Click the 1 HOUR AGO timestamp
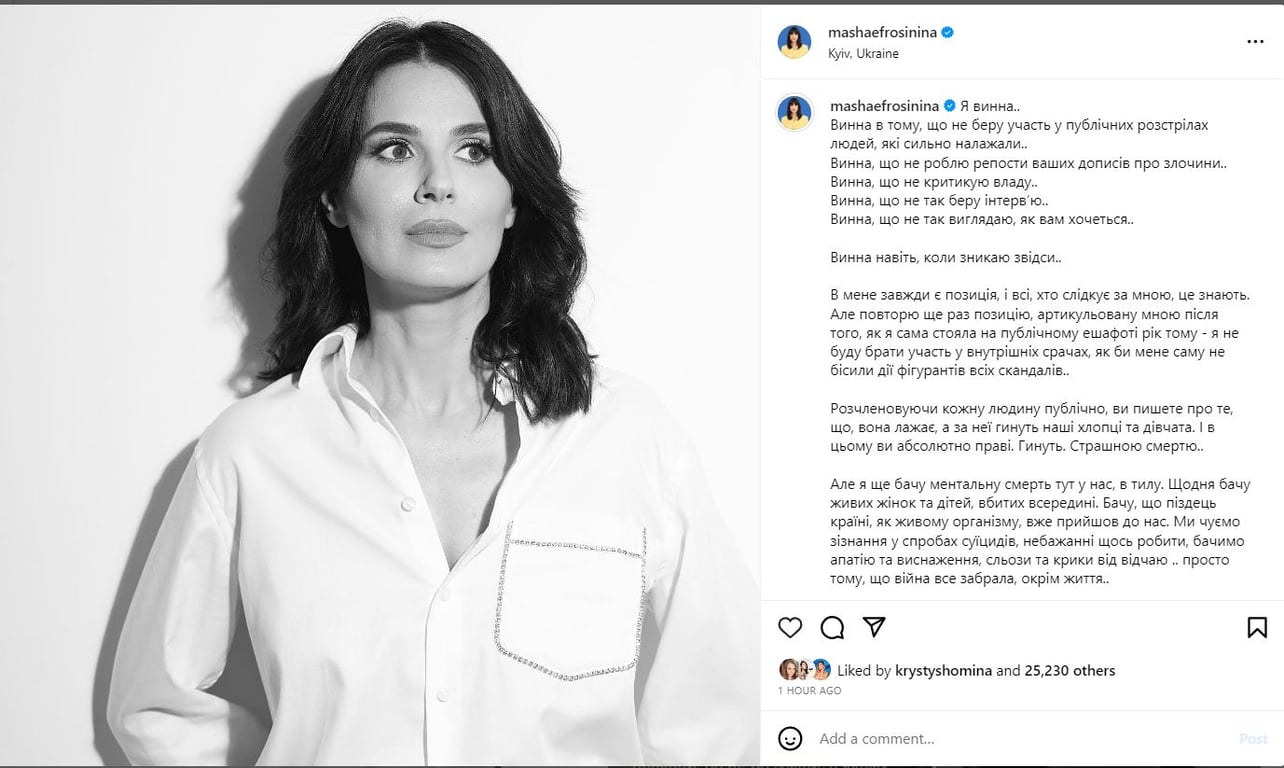This screenshot has height=768, width=1284. [x=809, y=691]
